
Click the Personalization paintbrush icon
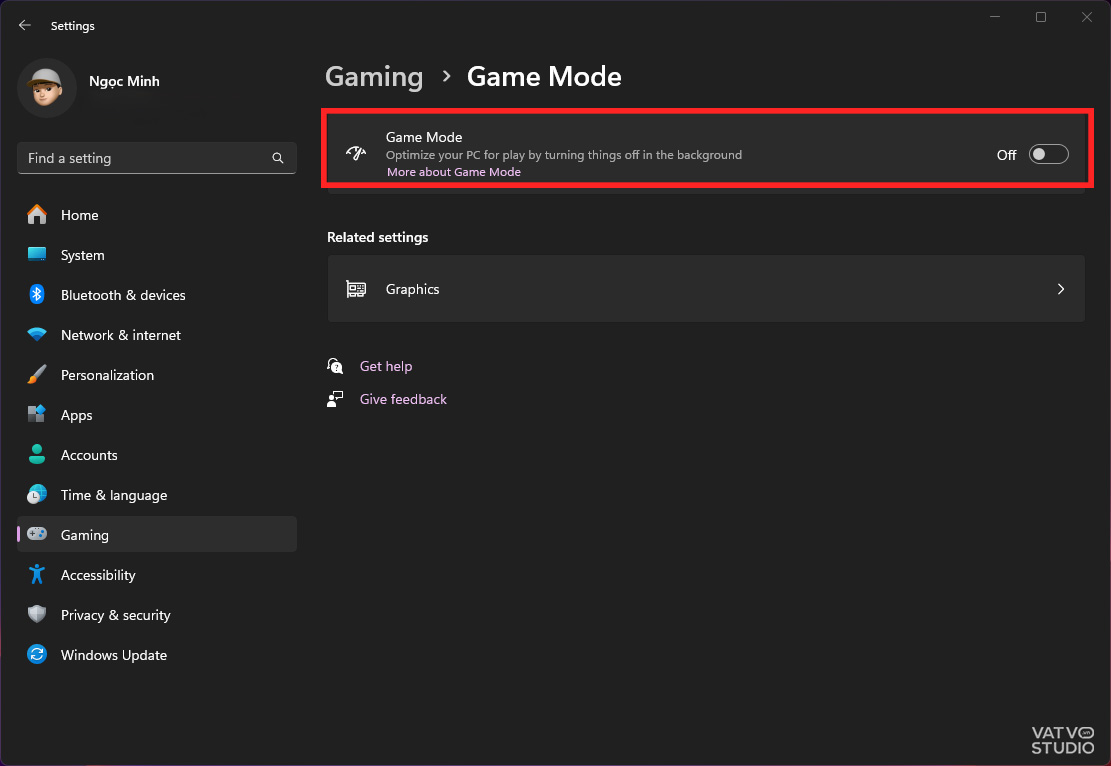tap(37, 374)
